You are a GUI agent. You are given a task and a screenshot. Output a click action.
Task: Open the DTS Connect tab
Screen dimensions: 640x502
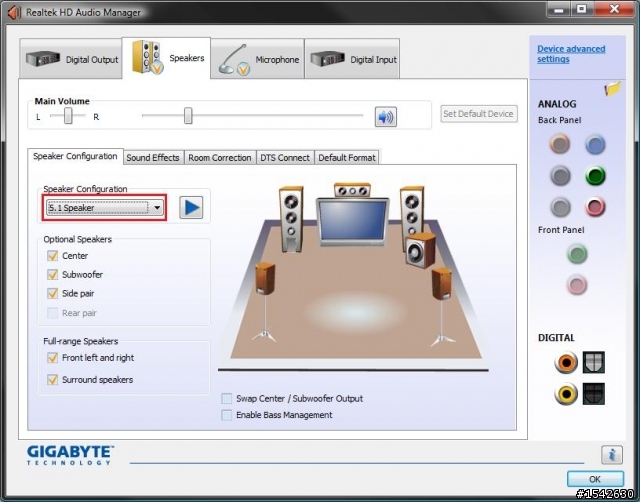pos(285,158)
